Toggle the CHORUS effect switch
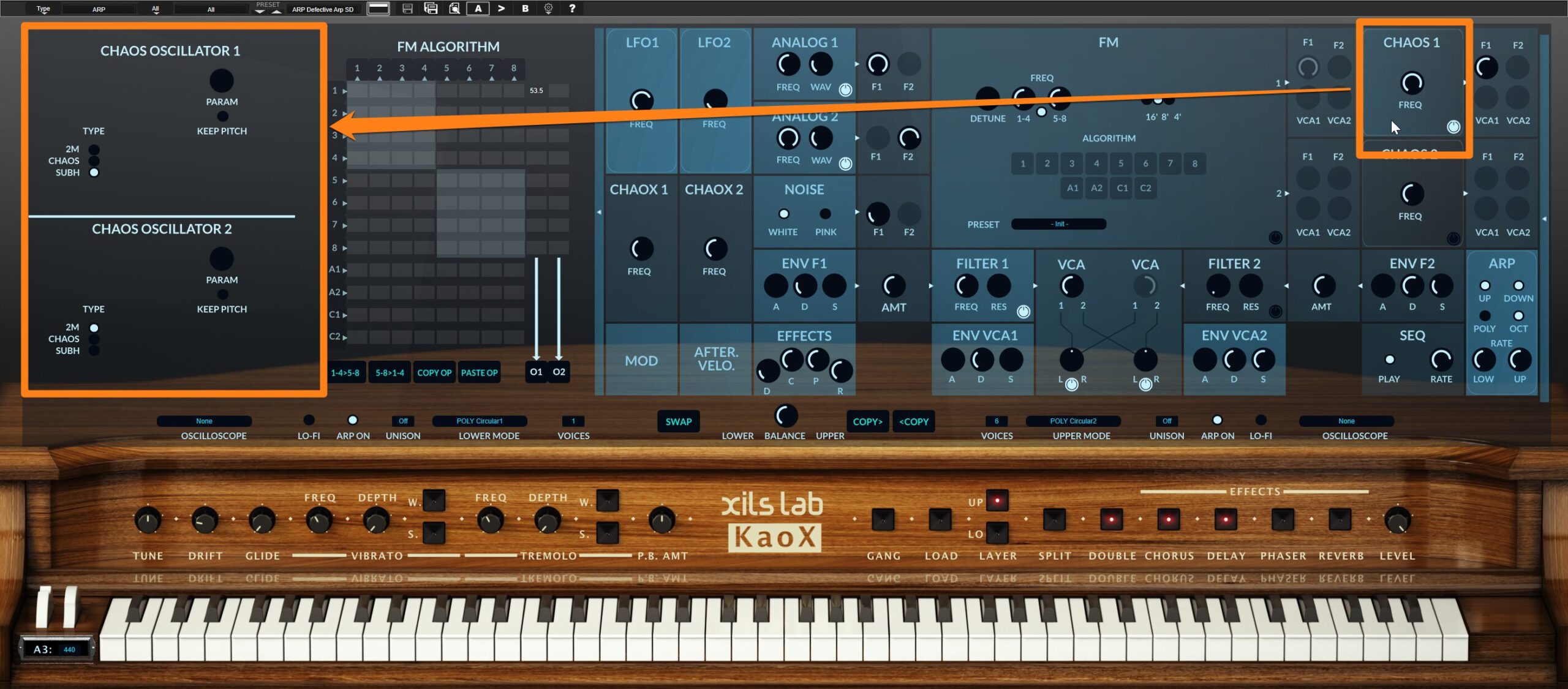Image resolution: width=1568 pixels, height=689 pixels. click(x=1168, y=520)
